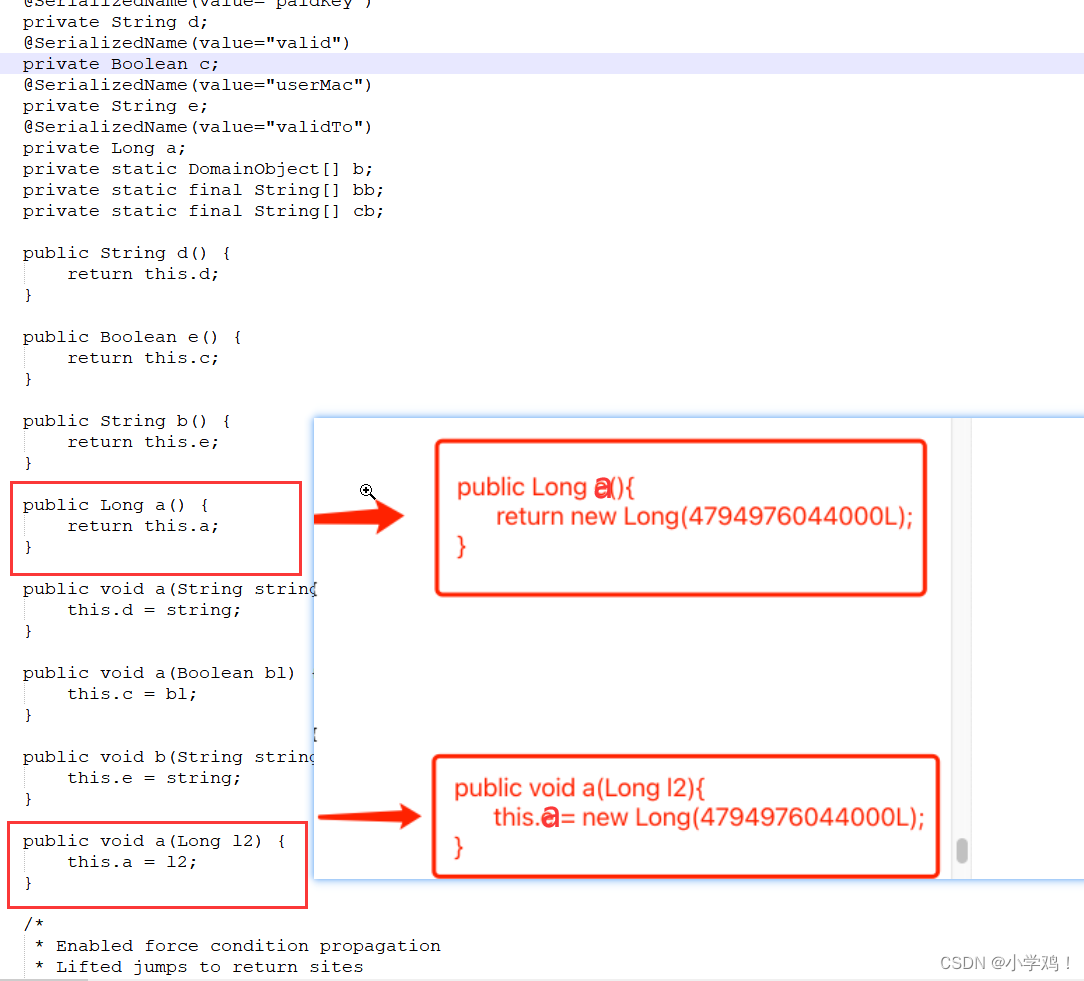
Task: Click the line 'private Long a;'
Action: point(104,149)
